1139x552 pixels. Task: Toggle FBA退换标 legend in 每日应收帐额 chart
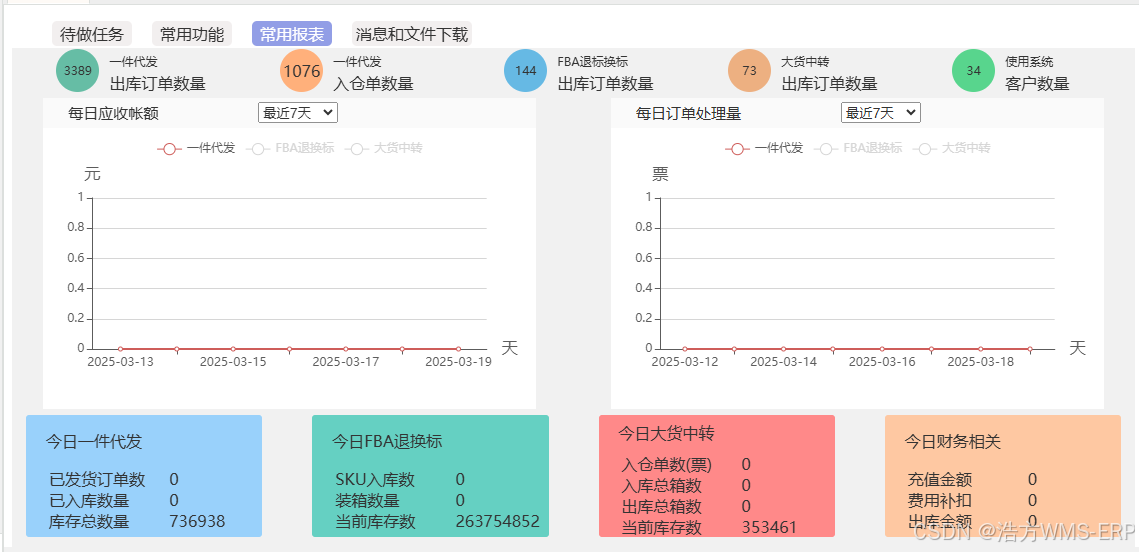291,148
